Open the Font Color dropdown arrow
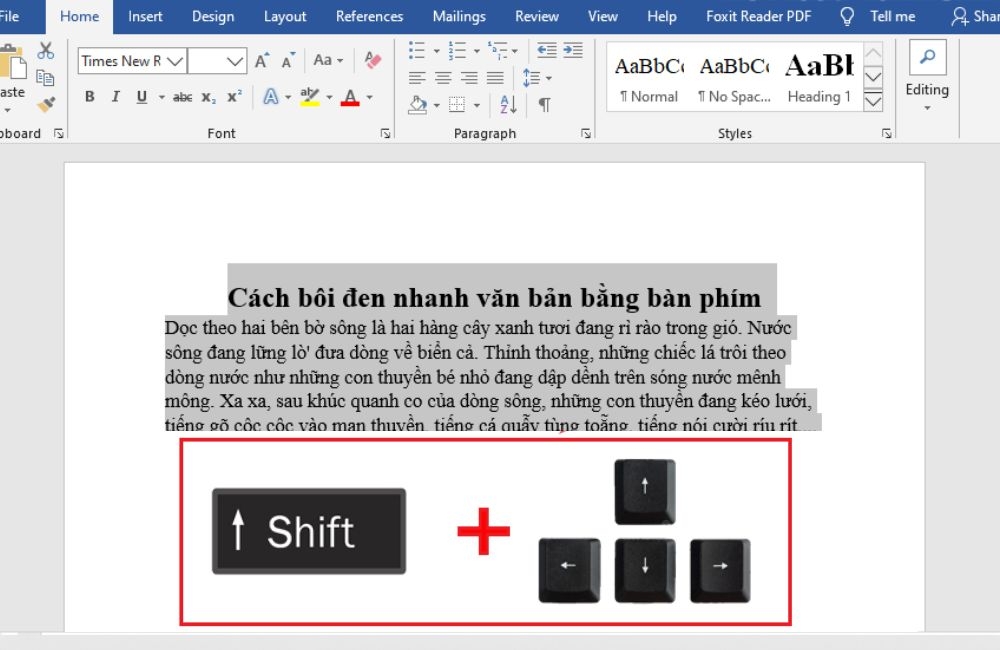The image size is (1000, 650). pyautogui.click(x=369, y=97)
